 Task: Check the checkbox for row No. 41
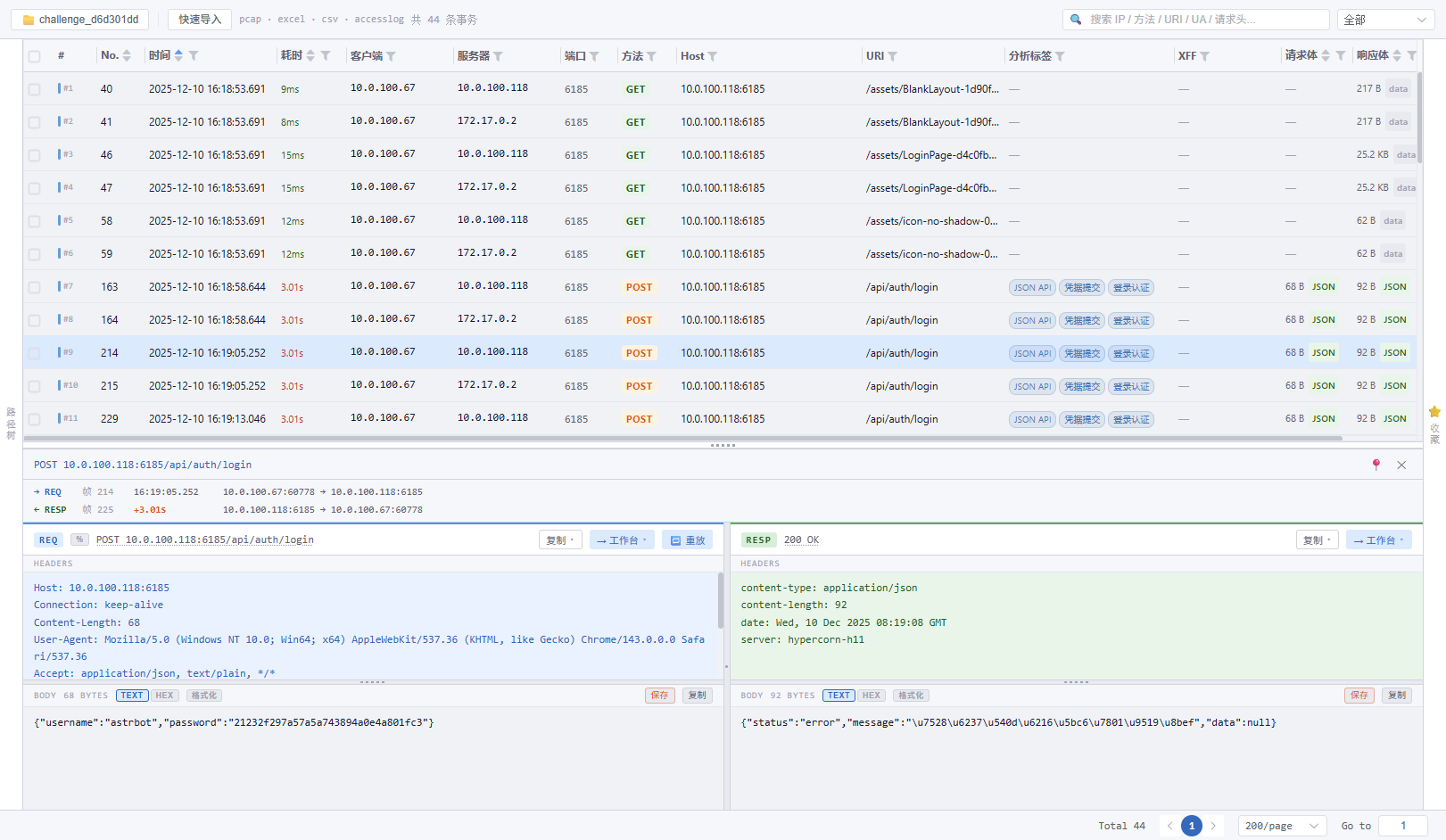tap(34, 122)
